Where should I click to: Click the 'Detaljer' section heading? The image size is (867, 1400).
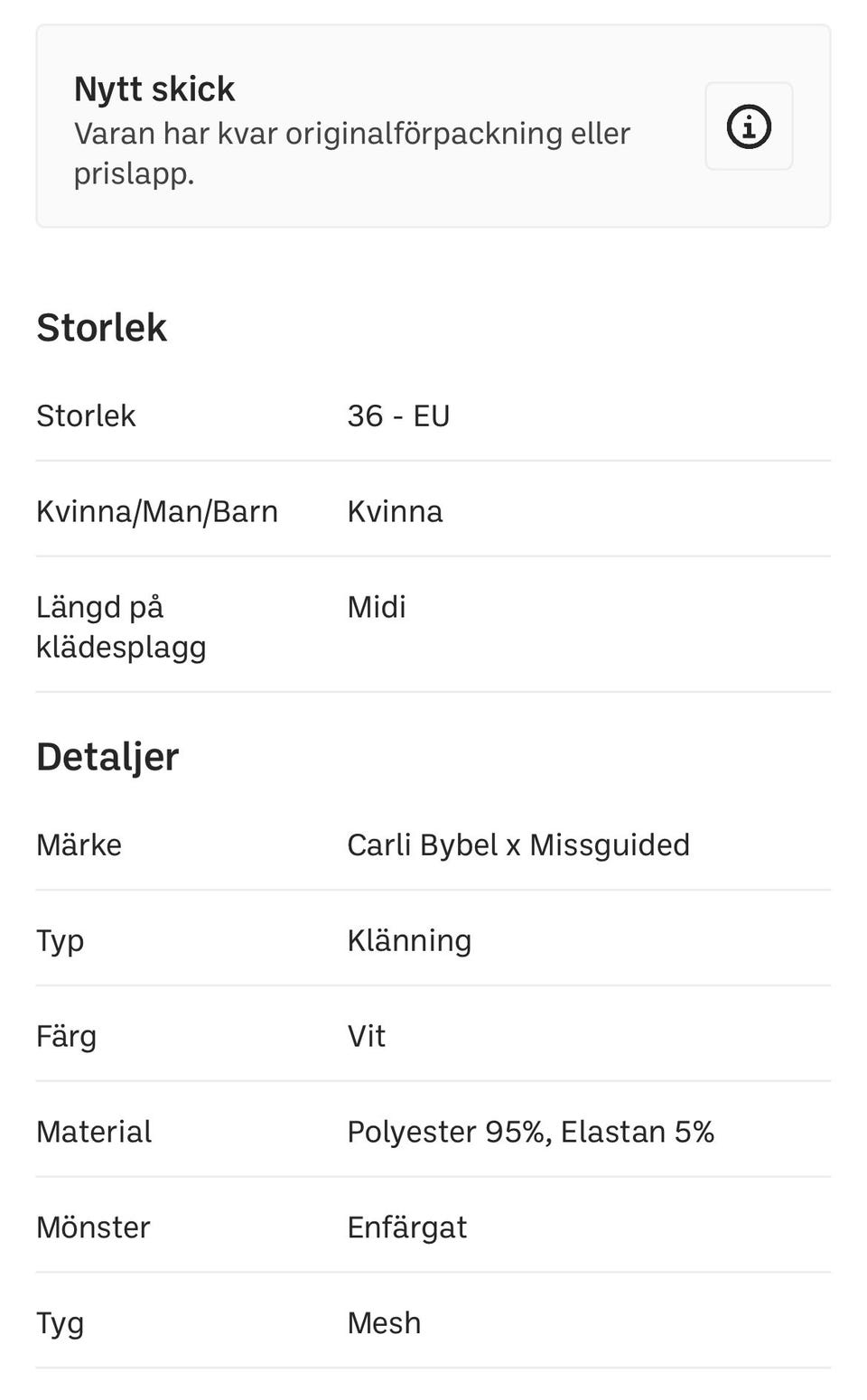click(107, 756)
